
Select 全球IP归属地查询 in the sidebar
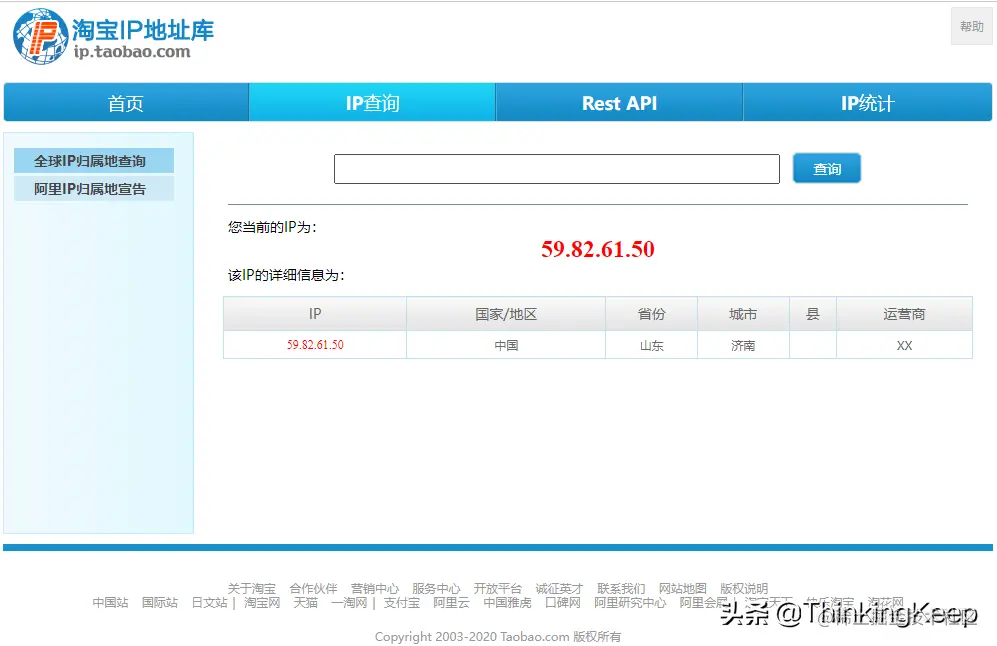tap(93, 160)
